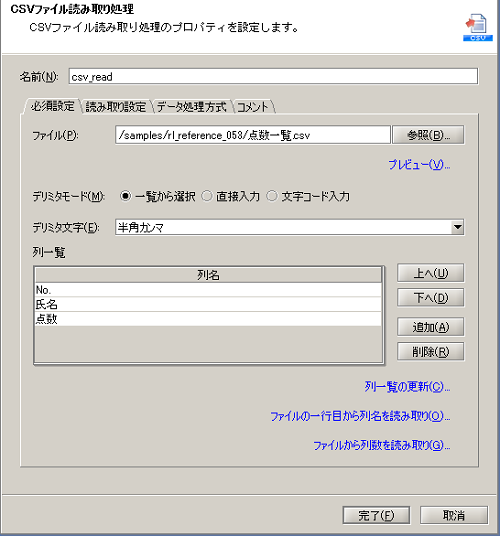Click the 追加(A) add column button
The height and width of the screenshot is (536, 500).
tap(431, 327)
